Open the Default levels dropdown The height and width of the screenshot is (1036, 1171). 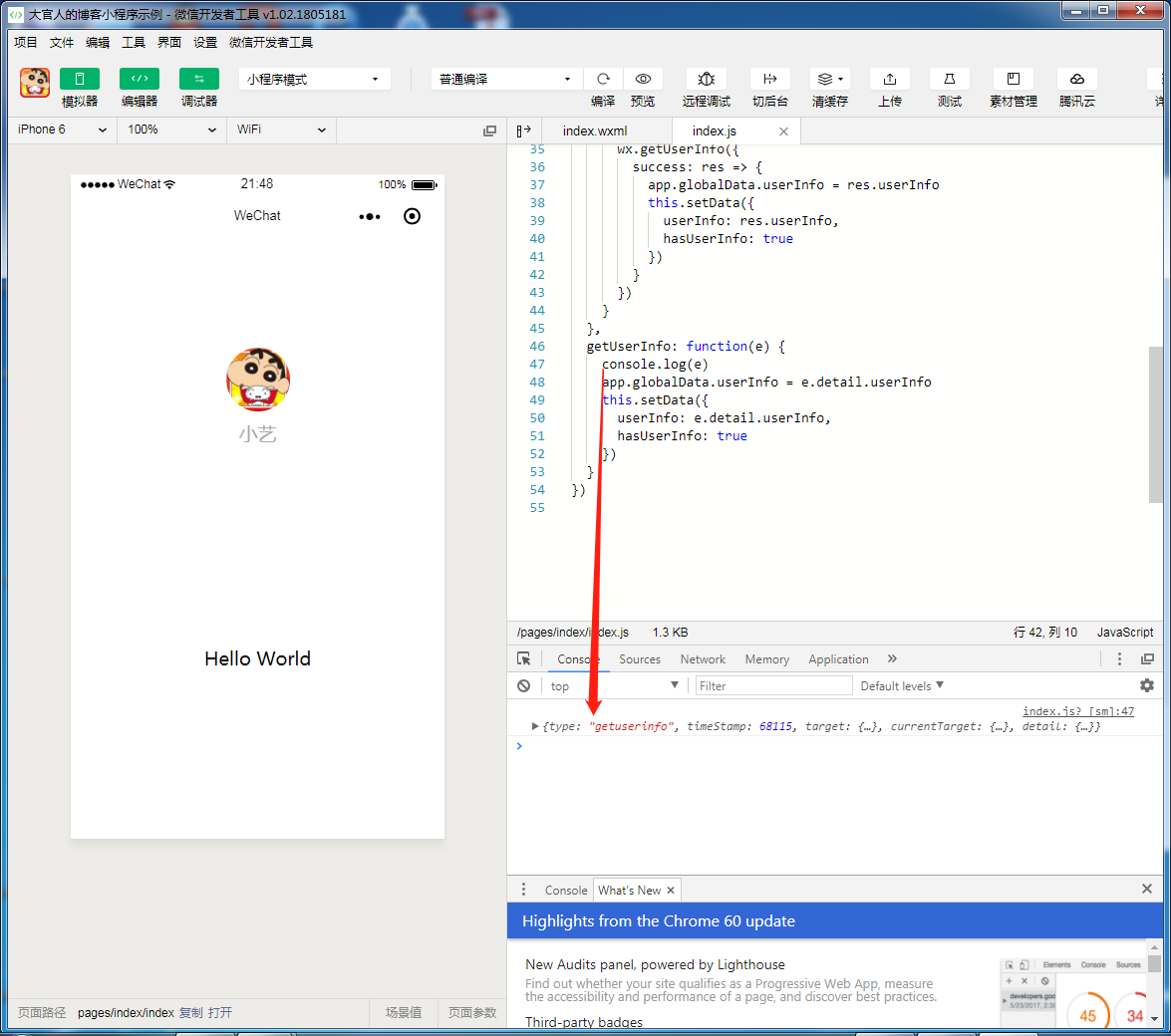click(902, 686)
